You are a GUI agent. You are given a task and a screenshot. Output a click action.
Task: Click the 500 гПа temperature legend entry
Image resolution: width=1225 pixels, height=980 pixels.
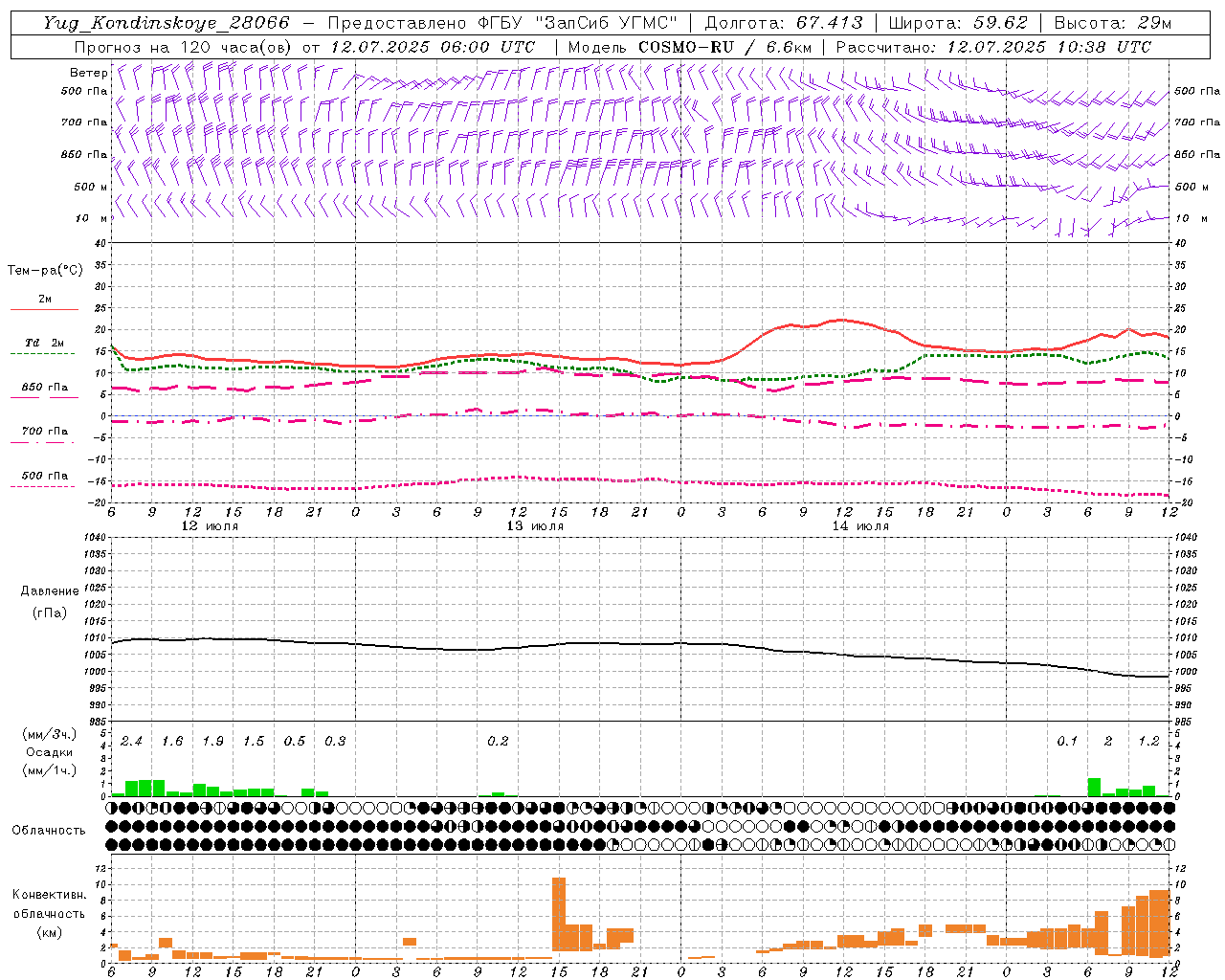click(x=44, y=476)
